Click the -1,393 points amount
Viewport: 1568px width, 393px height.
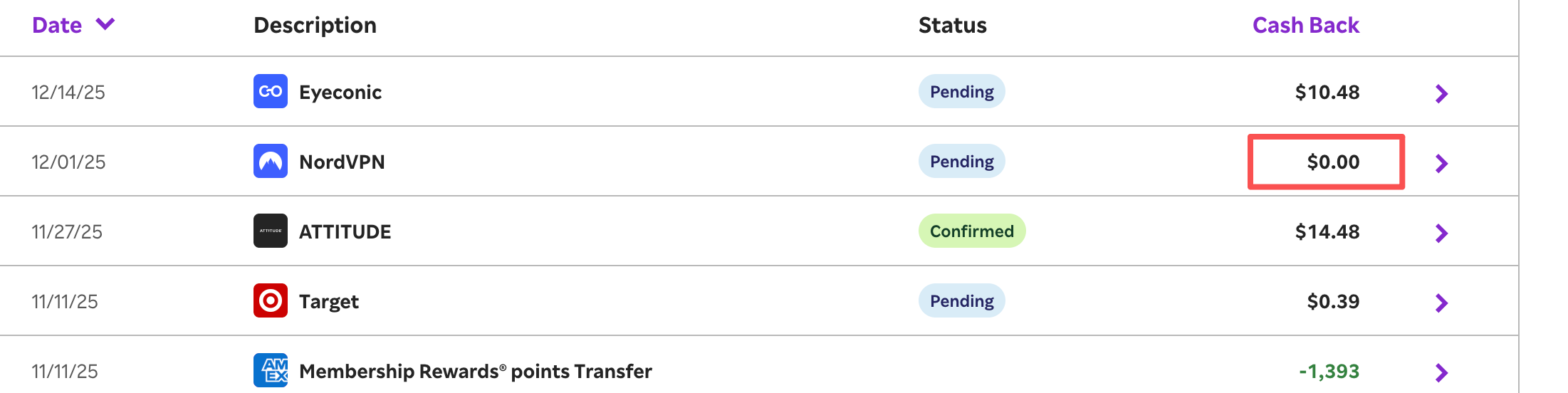[x=1329, y=371]
